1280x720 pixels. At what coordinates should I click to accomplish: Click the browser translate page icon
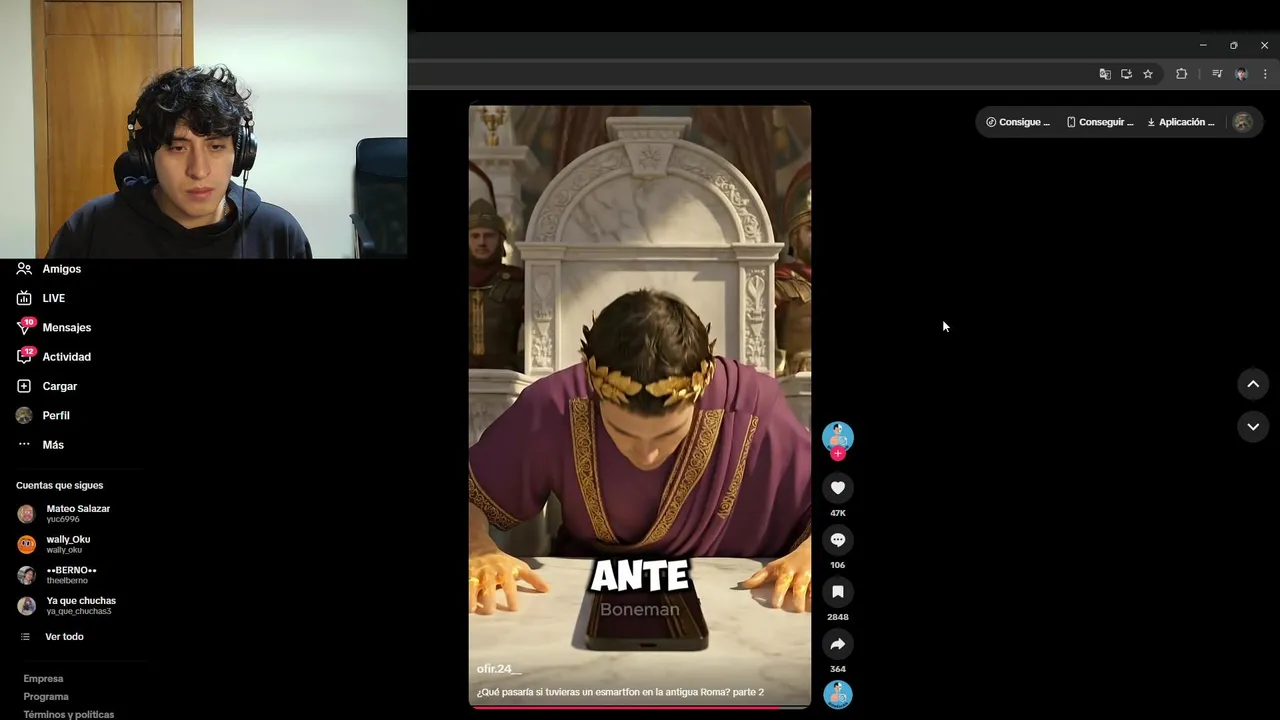pos(1105,74)
